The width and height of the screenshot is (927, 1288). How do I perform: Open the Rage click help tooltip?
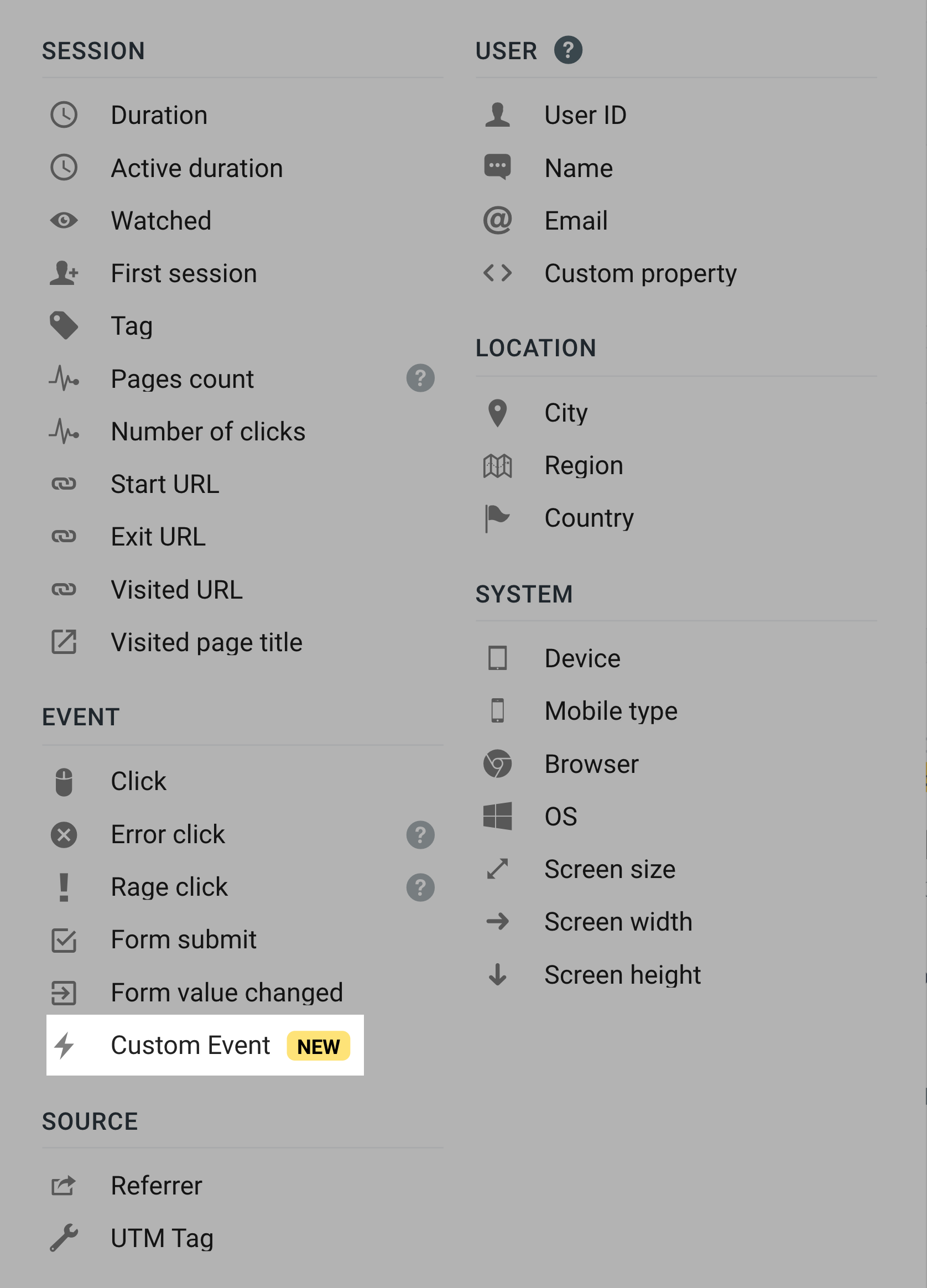click(x=420, y=886)
